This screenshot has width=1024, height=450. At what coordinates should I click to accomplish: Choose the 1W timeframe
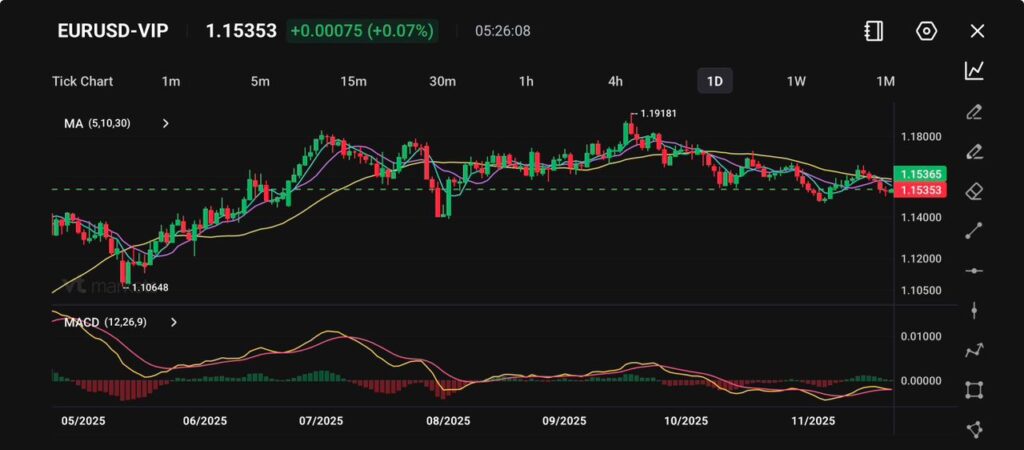coord(796,81)
